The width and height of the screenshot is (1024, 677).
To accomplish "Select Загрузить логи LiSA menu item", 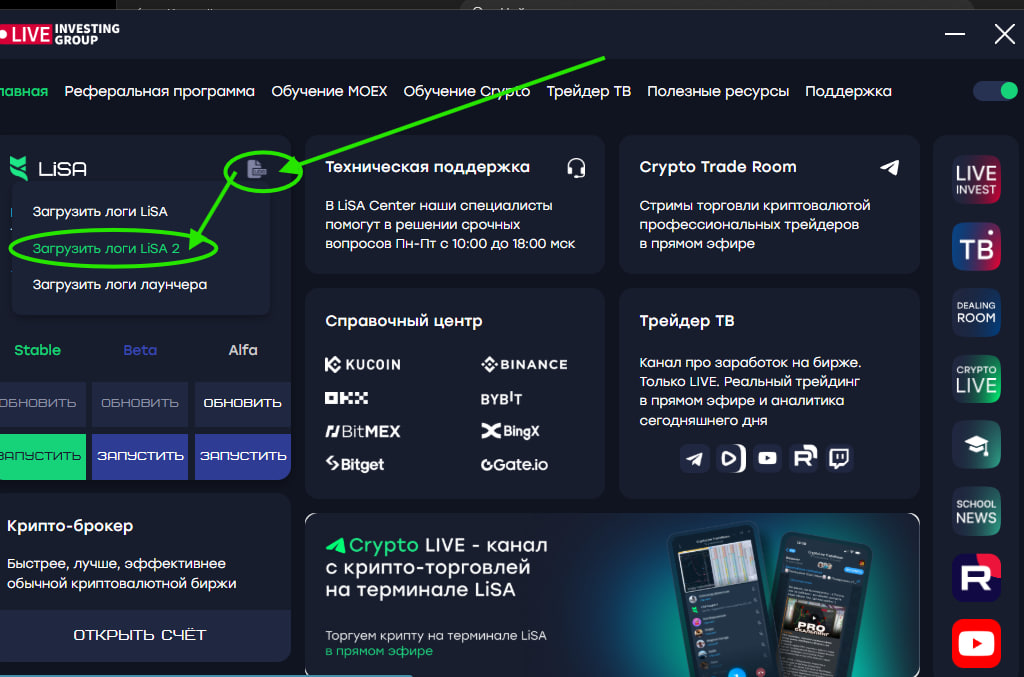I will [x=101, y=212].
